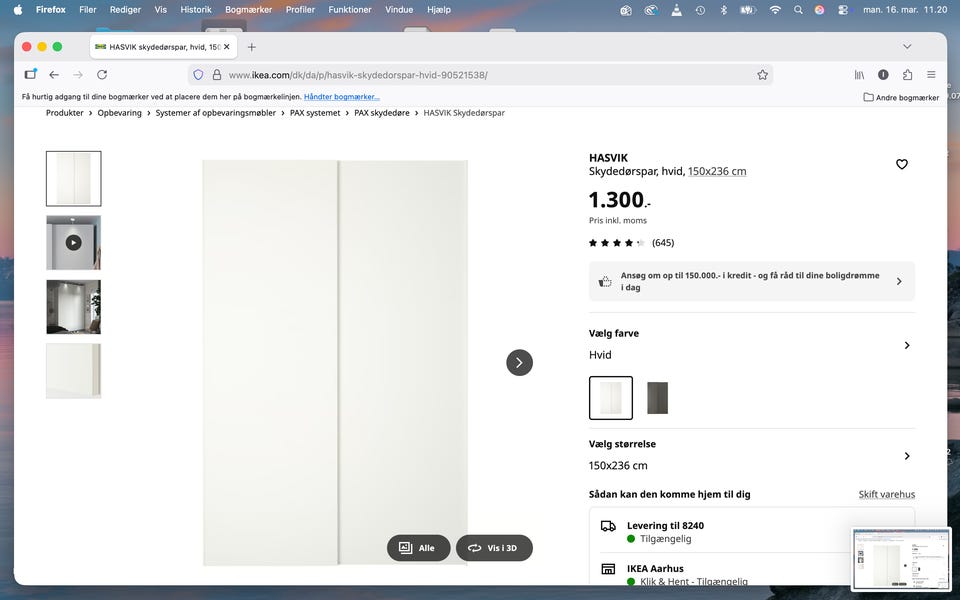This screenshot has height=600, width=960.
Task: Open the password manager toolbar icon
Action: point(883,75)
